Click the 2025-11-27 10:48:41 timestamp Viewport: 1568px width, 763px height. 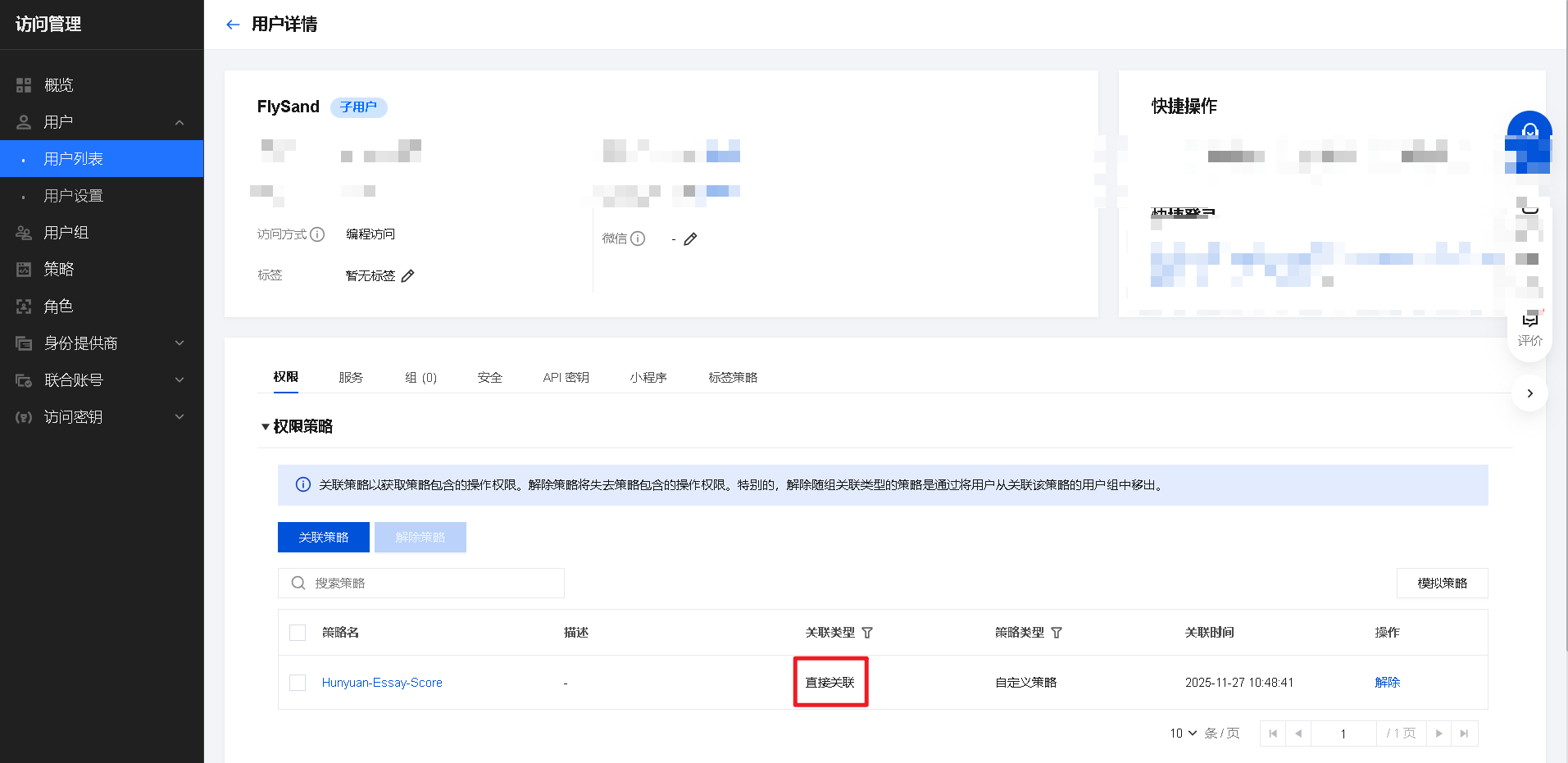[1239, 683]
